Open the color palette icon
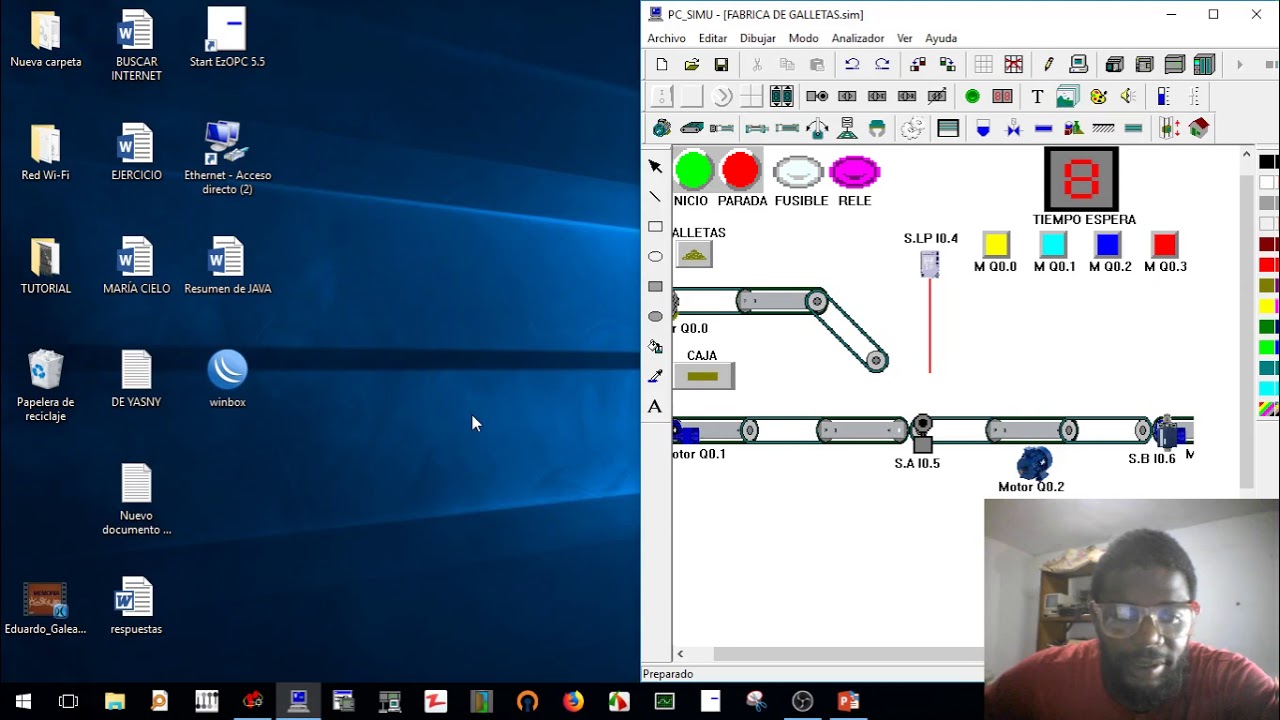 click(x=1098, y=96)
